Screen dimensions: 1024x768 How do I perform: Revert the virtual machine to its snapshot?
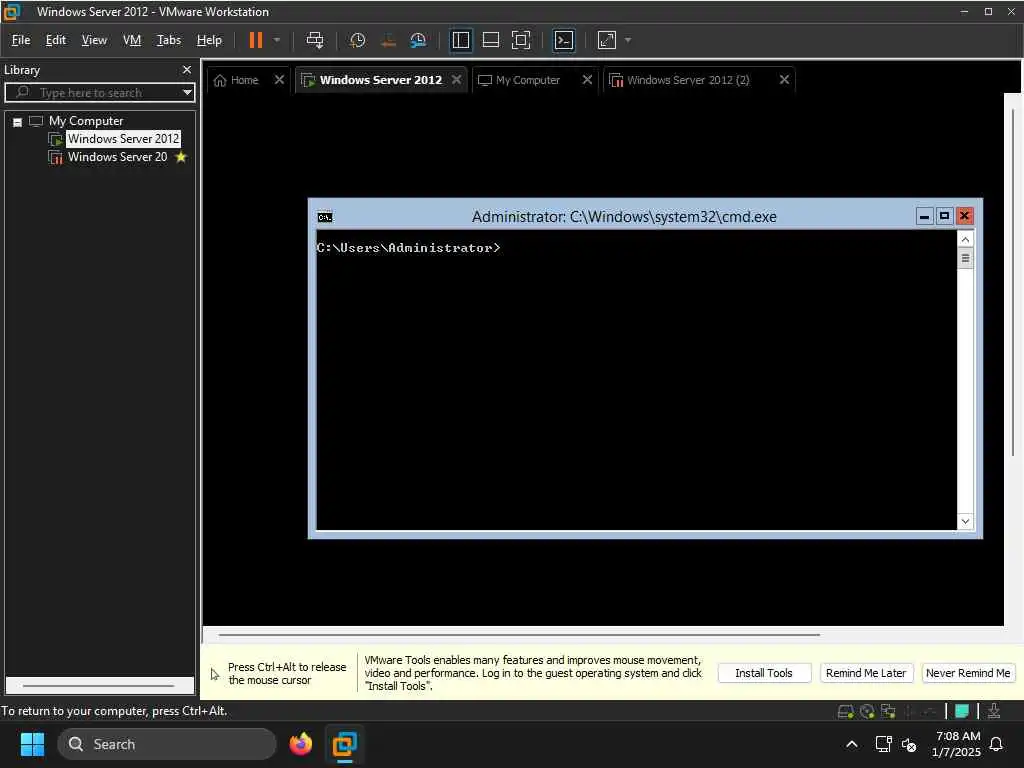pyautogui.click(x=388, y=40)
